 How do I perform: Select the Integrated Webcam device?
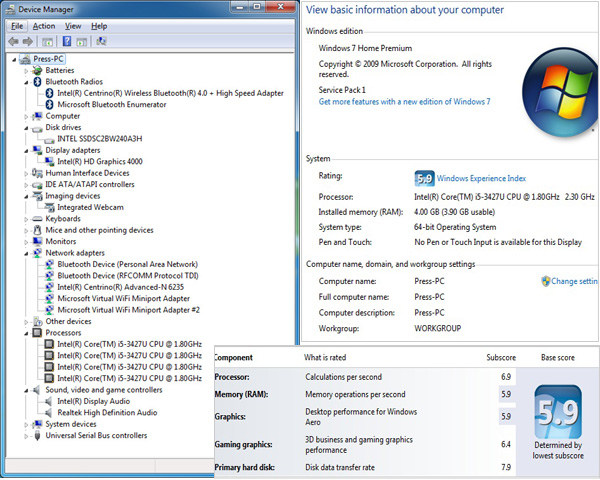click(x=90, y=207)
